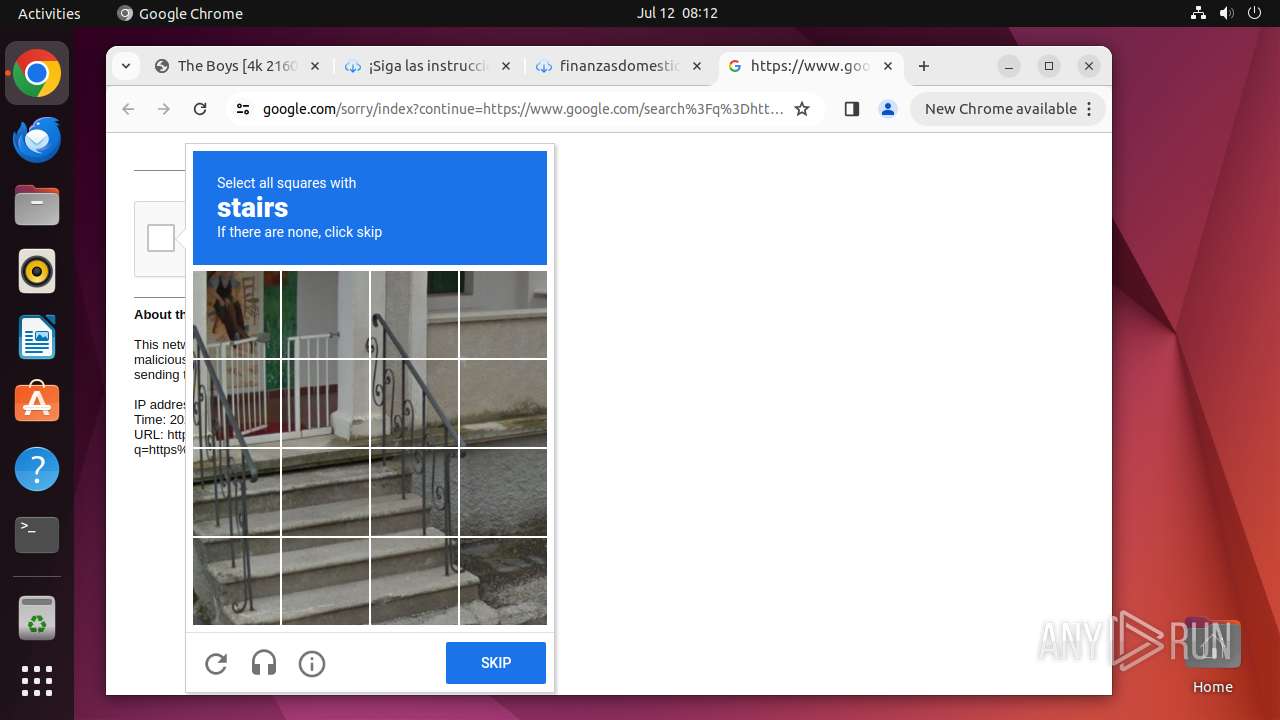The height and width of the screenshot is (720, 1280).
Task: Switch to the finanzasdomestic tab
Action: click(x=618, y=66)
